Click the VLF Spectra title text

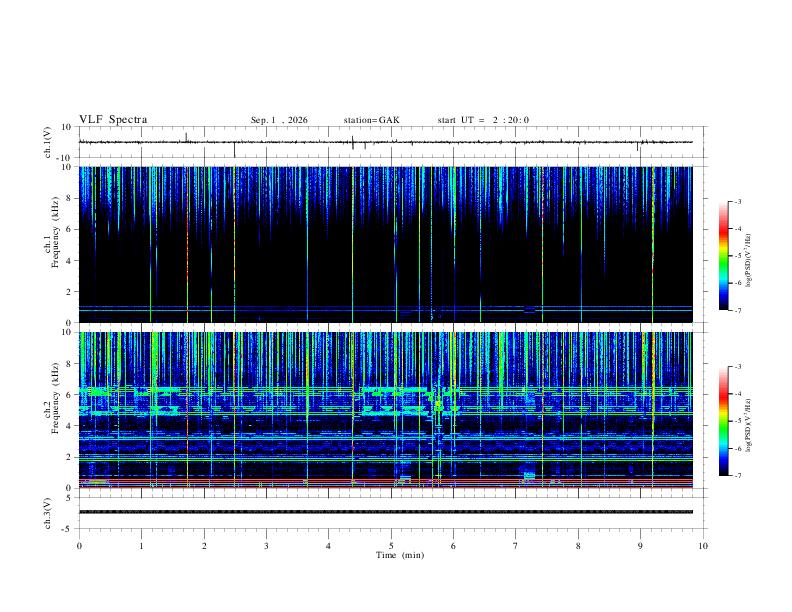pyautogui.click(x=113, y=120)
